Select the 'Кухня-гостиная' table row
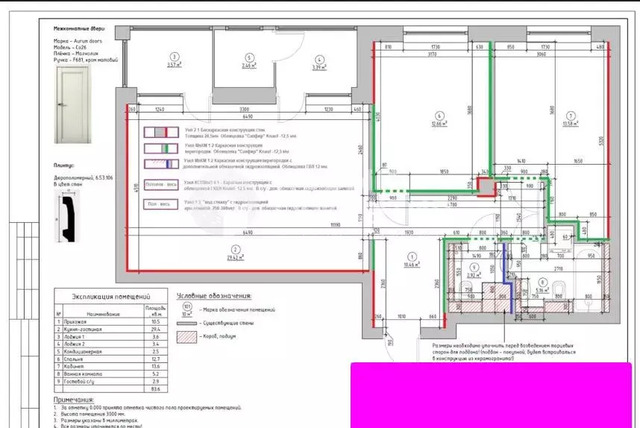 tap(111, 329)
